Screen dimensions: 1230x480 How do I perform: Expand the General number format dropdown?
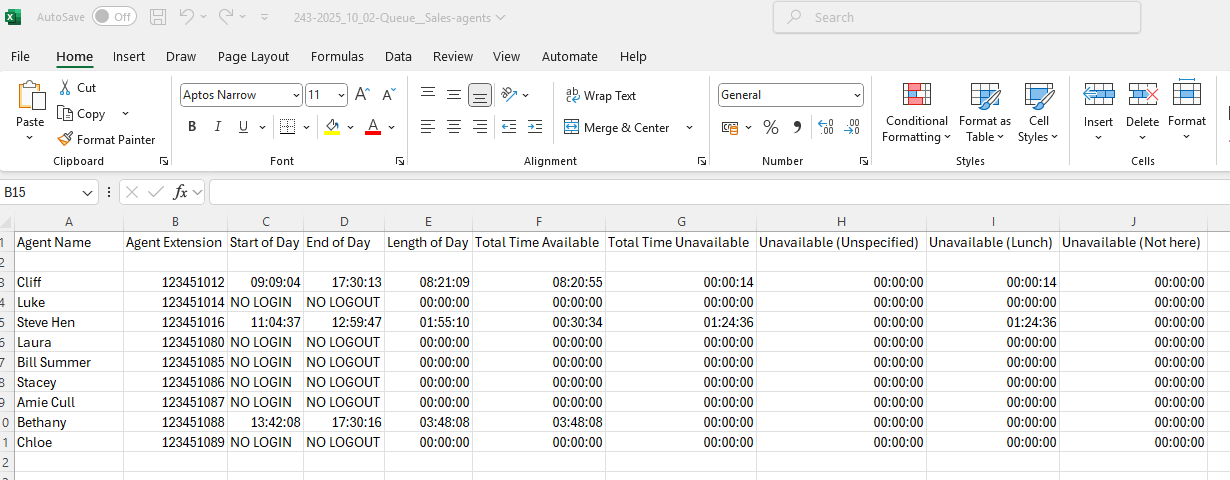[857, 95]
